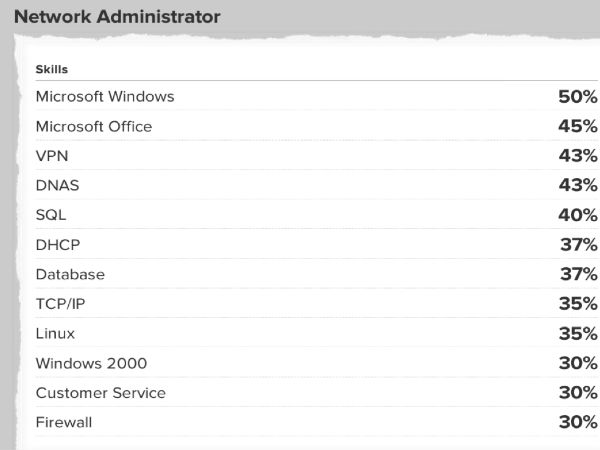
Task: Select the Microsoft Office skill label
Action: pyautogui.click(x=94, y=127)
